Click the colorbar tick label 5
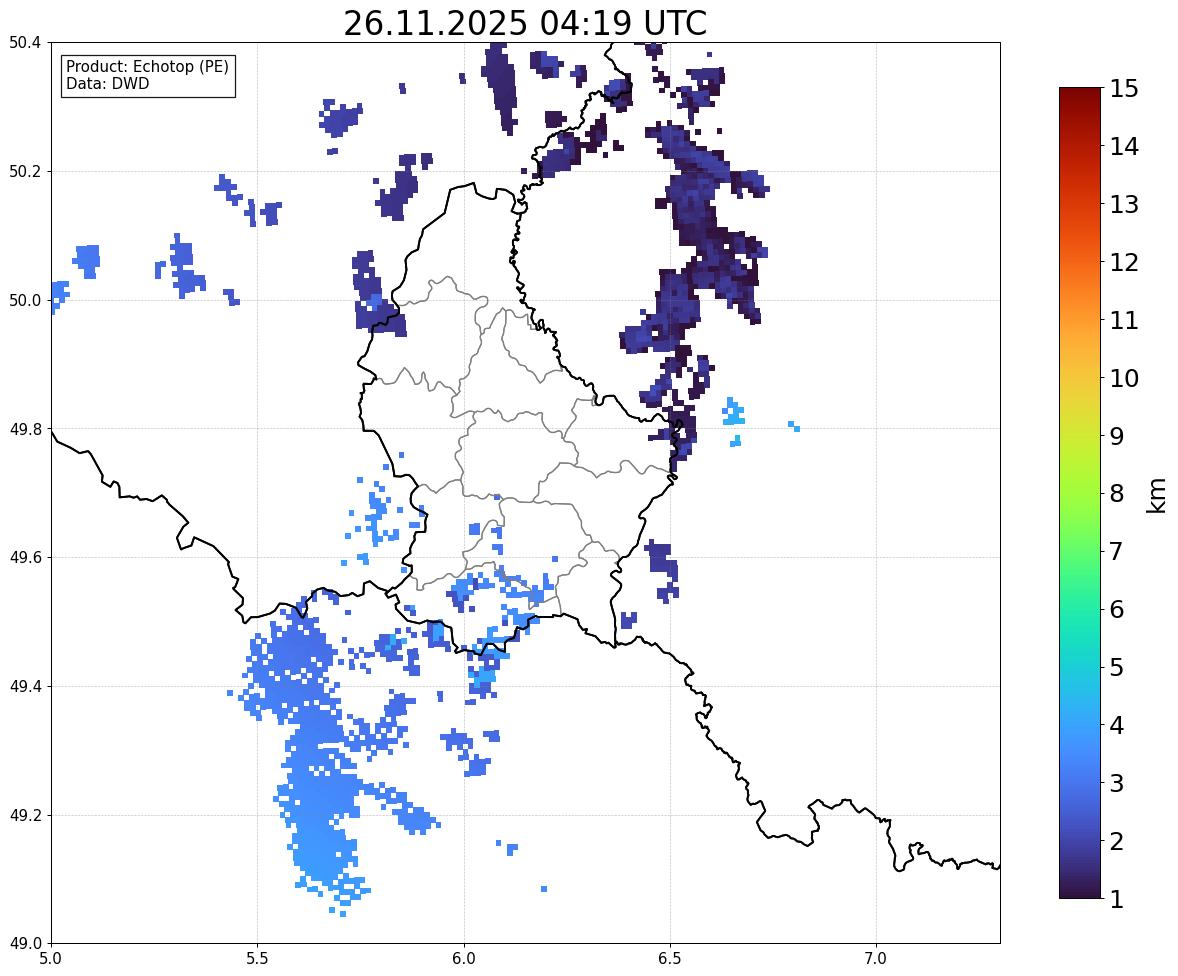 click(1117, 667)
